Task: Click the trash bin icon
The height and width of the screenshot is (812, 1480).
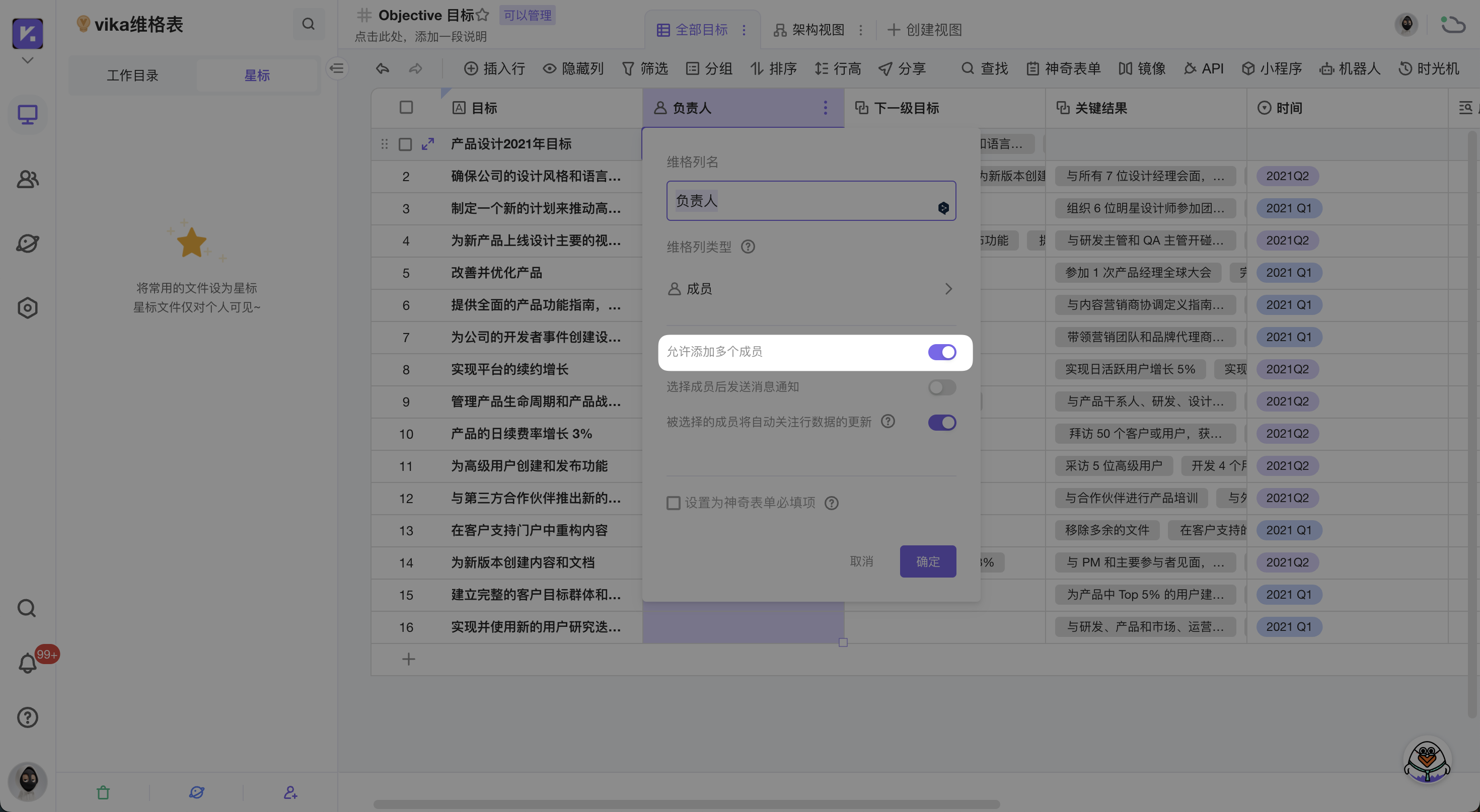Action: pos(103,792)
